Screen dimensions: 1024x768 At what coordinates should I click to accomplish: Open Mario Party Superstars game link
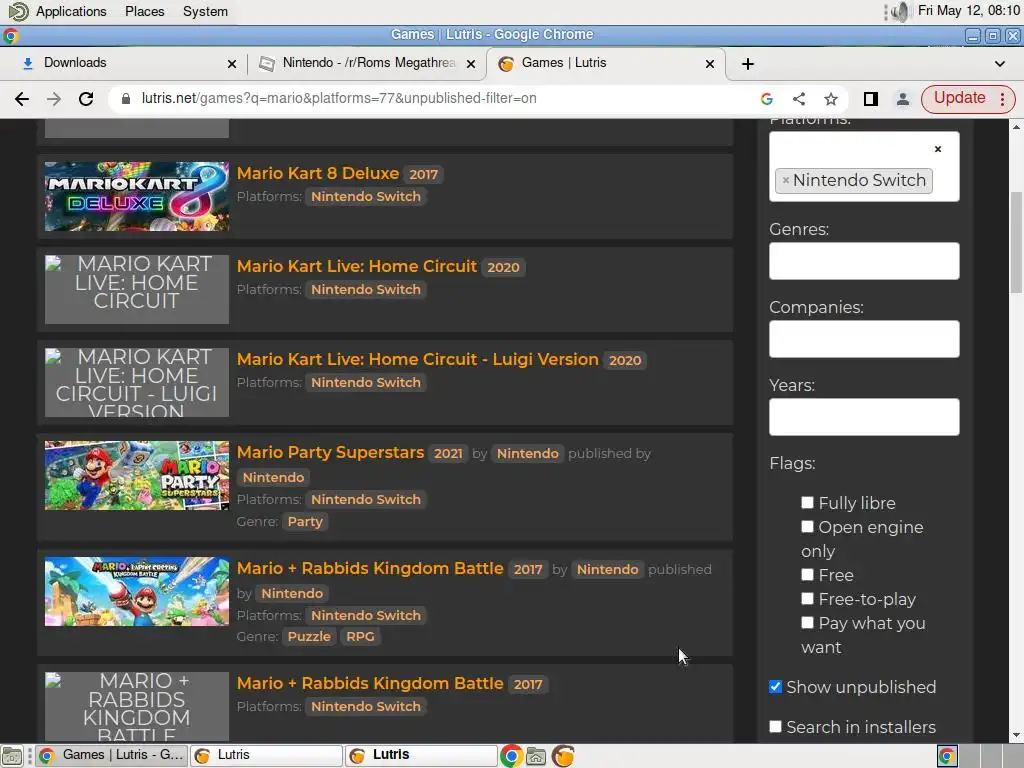pos(330,452)
